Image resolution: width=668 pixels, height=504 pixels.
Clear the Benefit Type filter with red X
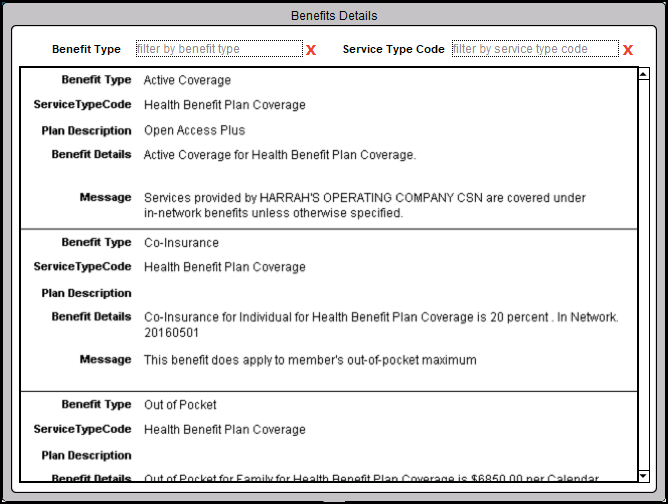311,50
